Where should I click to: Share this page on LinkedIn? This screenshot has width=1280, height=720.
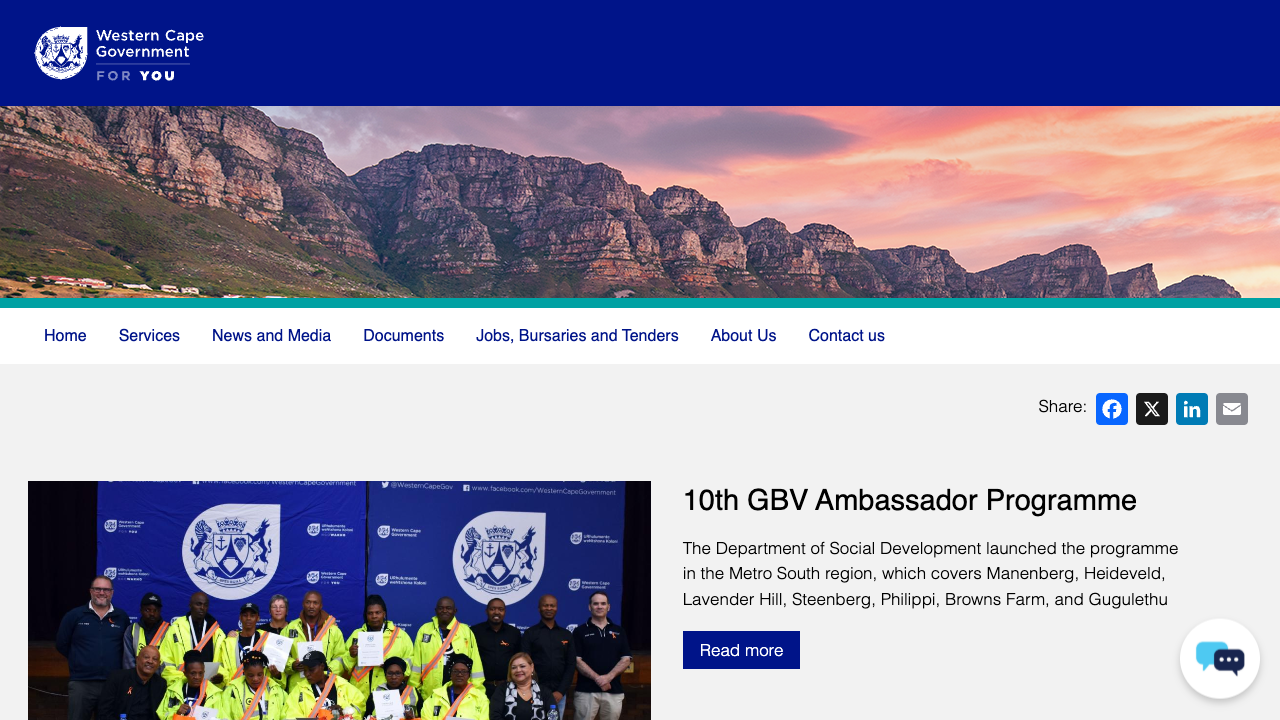[x=1191, y=409]
